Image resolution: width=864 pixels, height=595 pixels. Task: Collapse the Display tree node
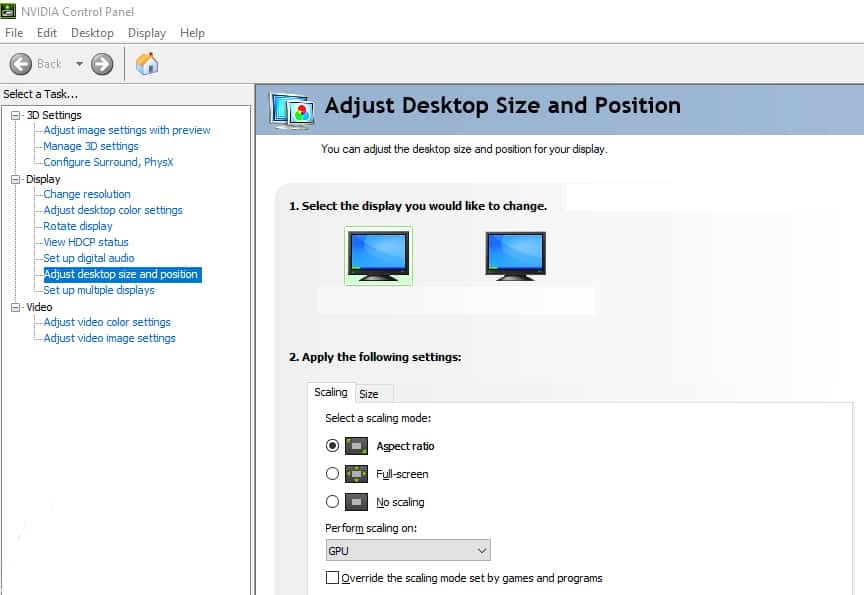pos(16,179)
